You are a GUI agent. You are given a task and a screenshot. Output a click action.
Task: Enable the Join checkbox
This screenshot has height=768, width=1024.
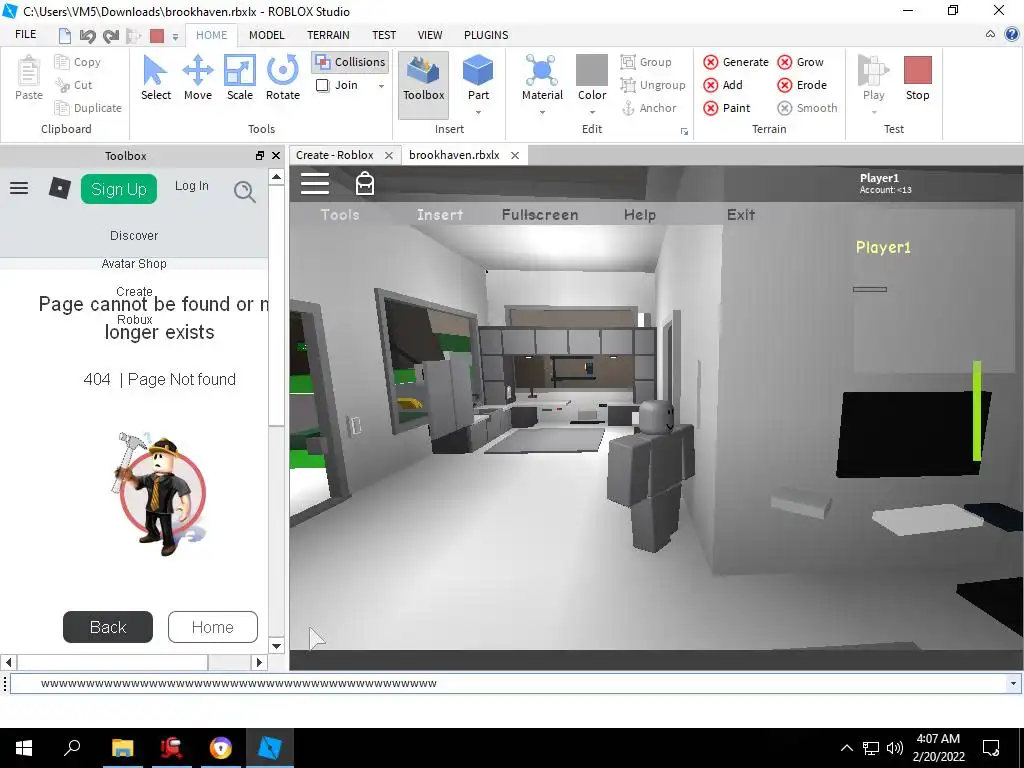[x=323, y=85]
